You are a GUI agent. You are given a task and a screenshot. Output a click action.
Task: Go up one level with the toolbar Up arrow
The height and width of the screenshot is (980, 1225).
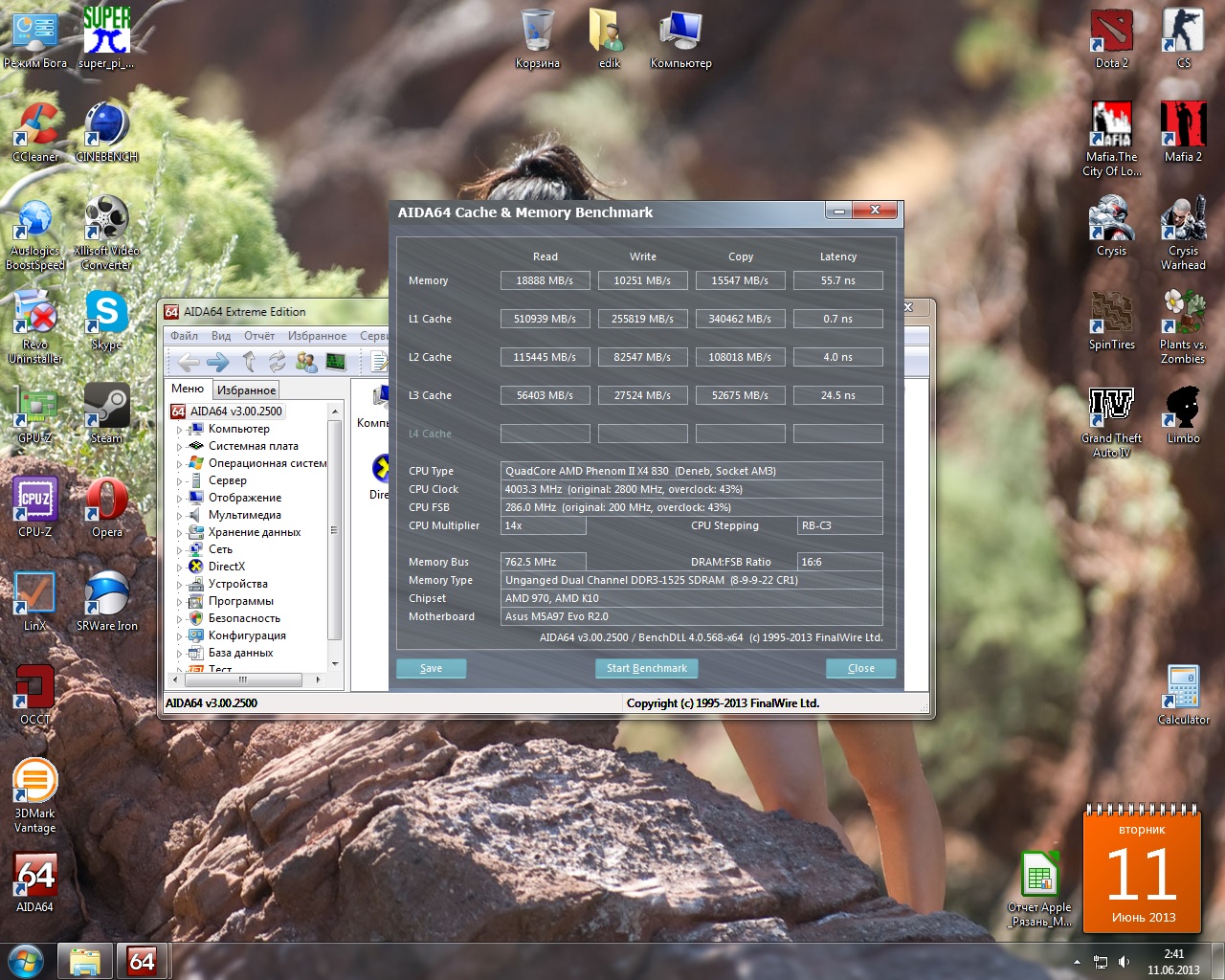tap(249, 362)
